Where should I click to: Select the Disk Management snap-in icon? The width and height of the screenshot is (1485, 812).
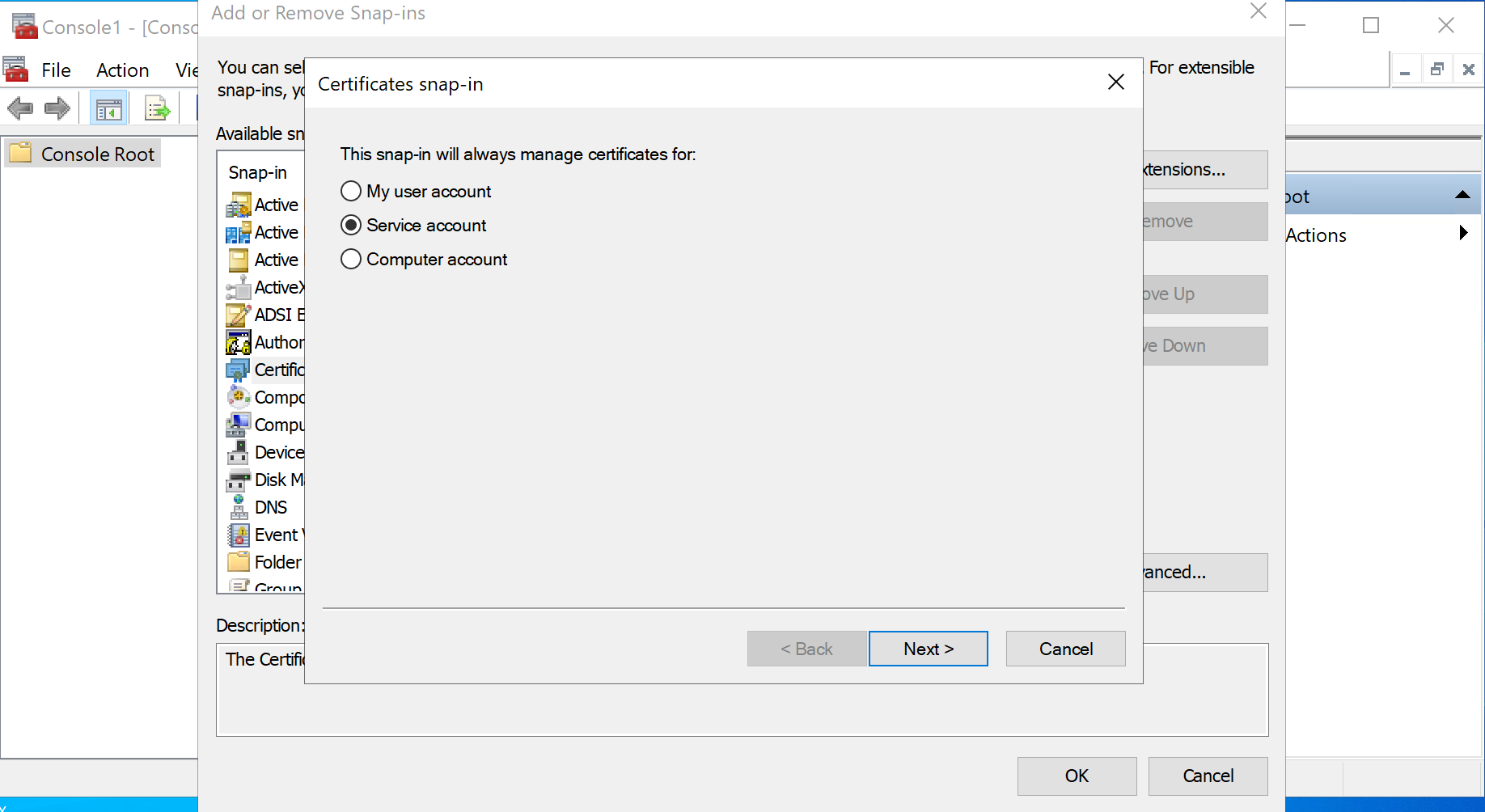(239, 480)
